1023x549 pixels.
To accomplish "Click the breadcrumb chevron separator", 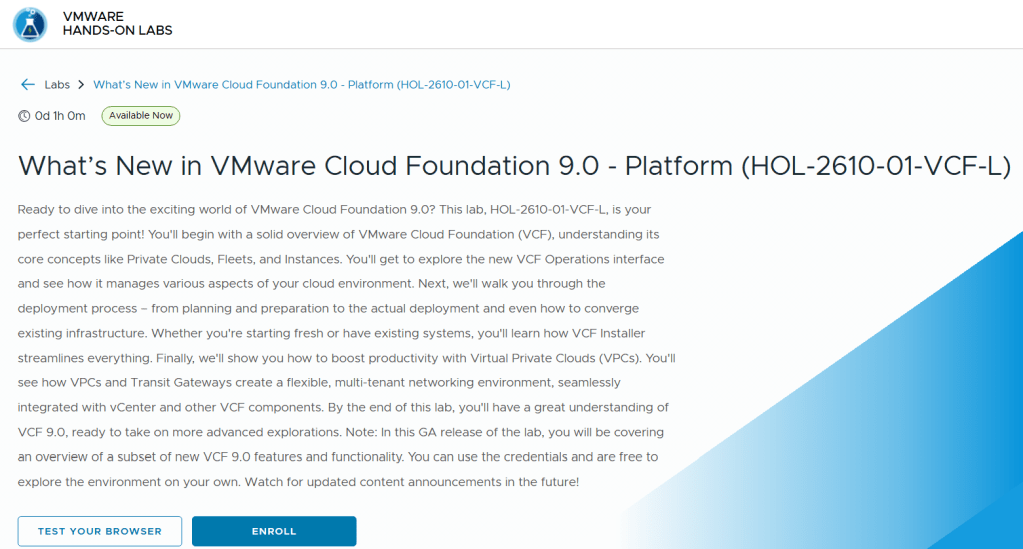I will tap(82, 85).
